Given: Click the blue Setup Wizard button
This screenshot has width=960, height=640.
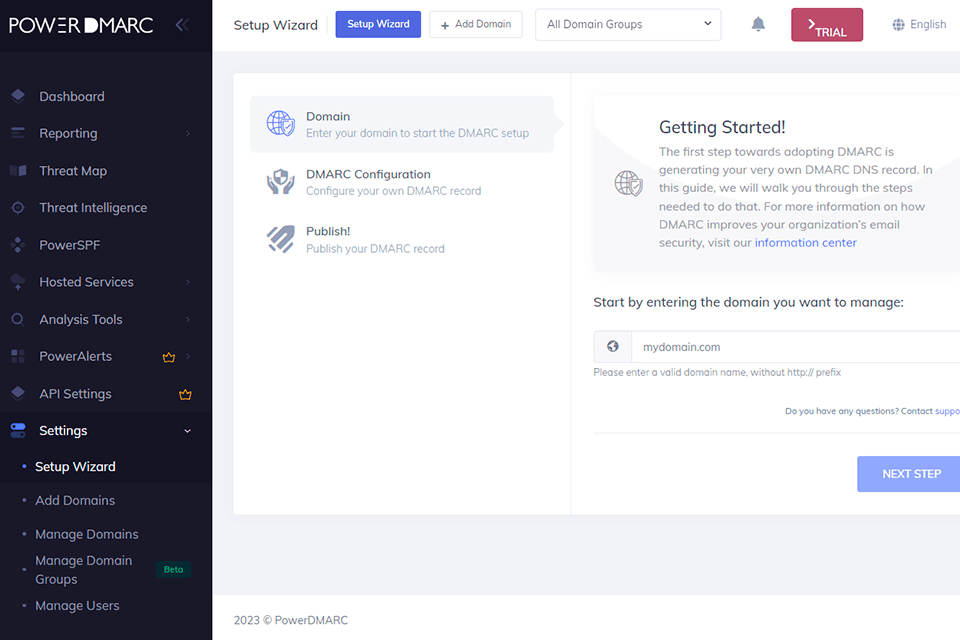Looking at the screenshot, I should pos(378,24).
